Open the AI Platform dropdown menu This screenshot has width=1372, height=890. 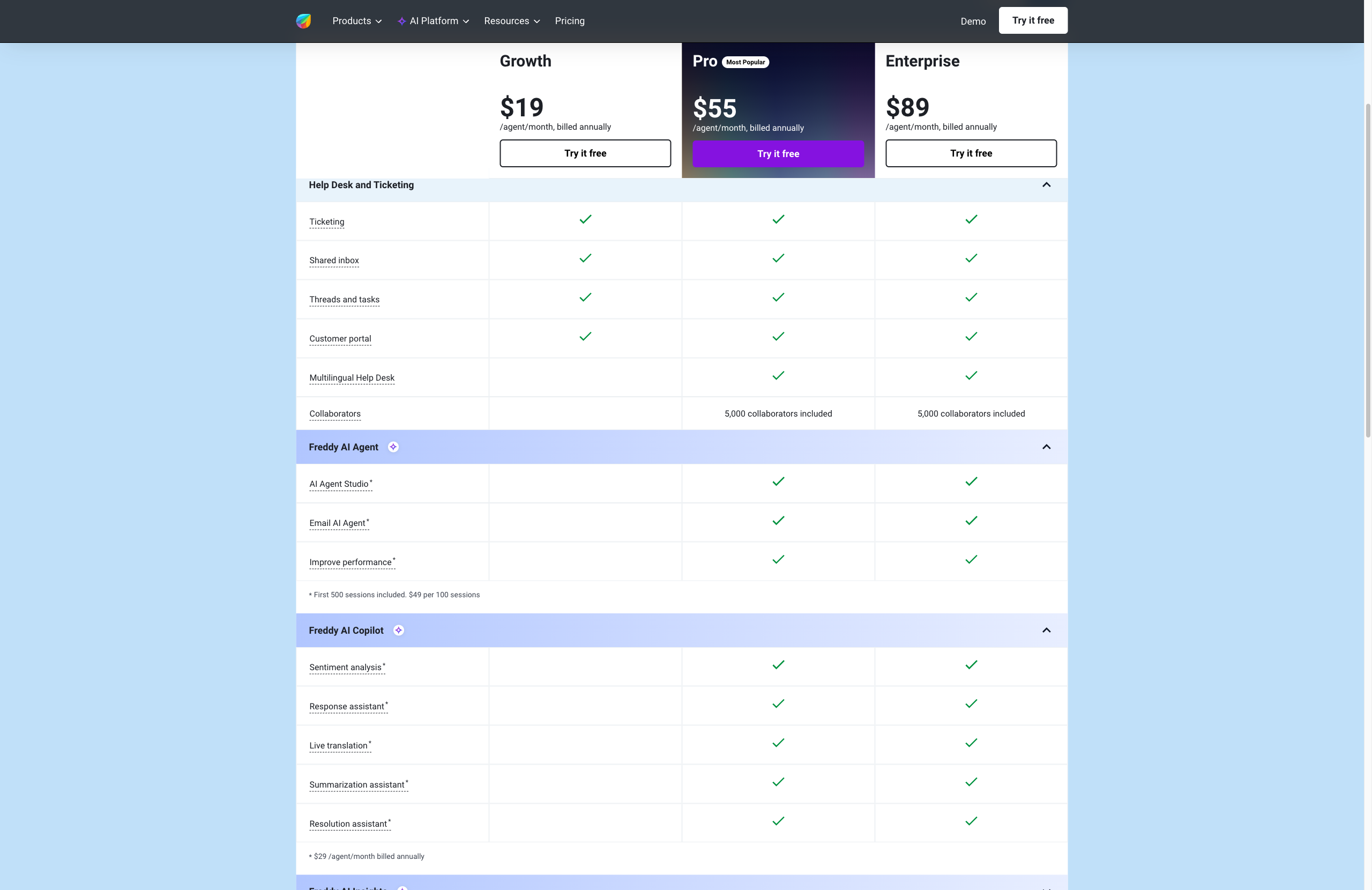[434, 21]
